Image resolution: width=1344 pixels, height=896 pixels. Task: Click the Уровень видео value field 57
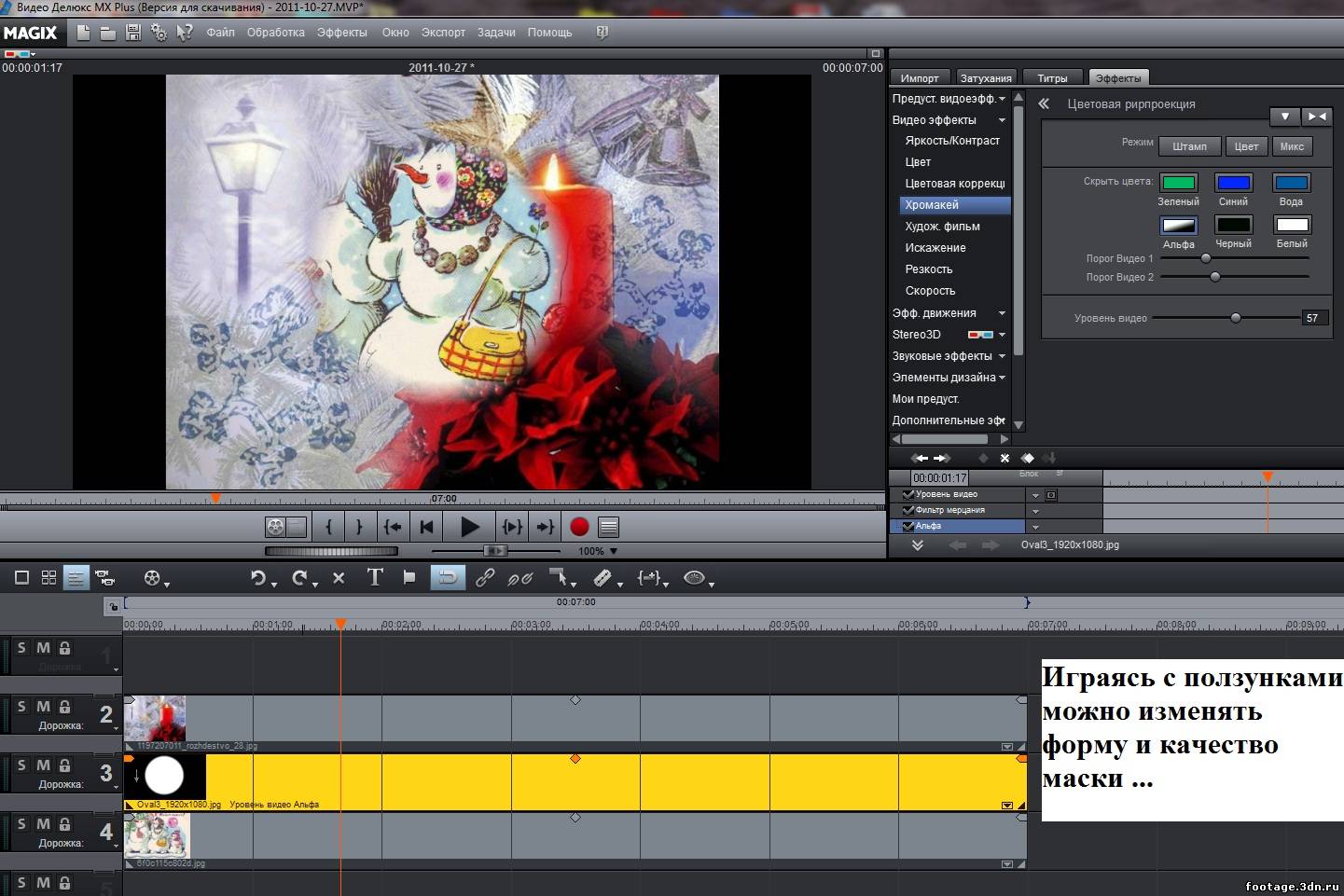pyautogui.click(x=1314, y=318)
